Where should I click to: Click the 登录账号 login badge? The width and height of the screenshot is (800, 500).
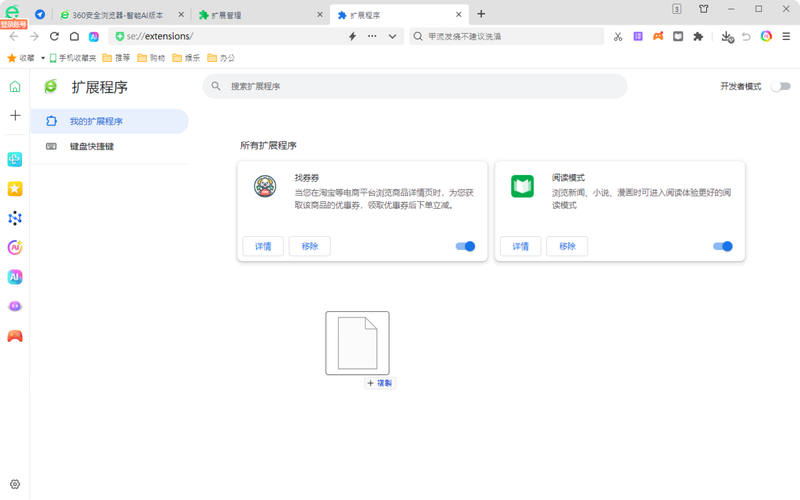13,24
